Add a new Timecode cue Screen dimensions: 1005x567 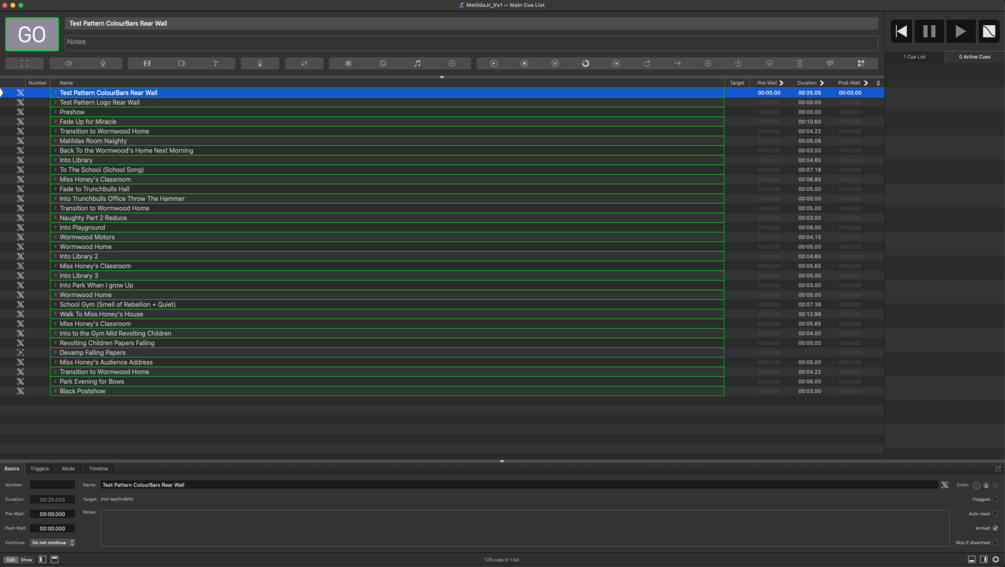click(452, 63)
